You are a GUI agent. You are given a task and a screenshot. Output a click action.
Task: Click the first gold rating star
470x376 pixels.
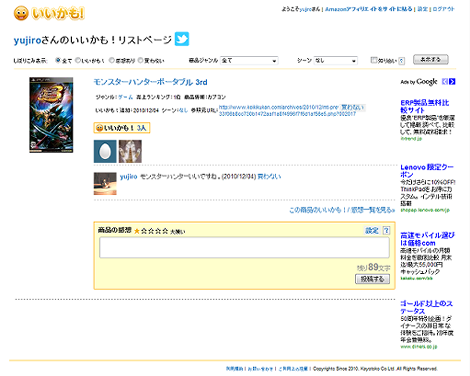[x=137, y=231]
